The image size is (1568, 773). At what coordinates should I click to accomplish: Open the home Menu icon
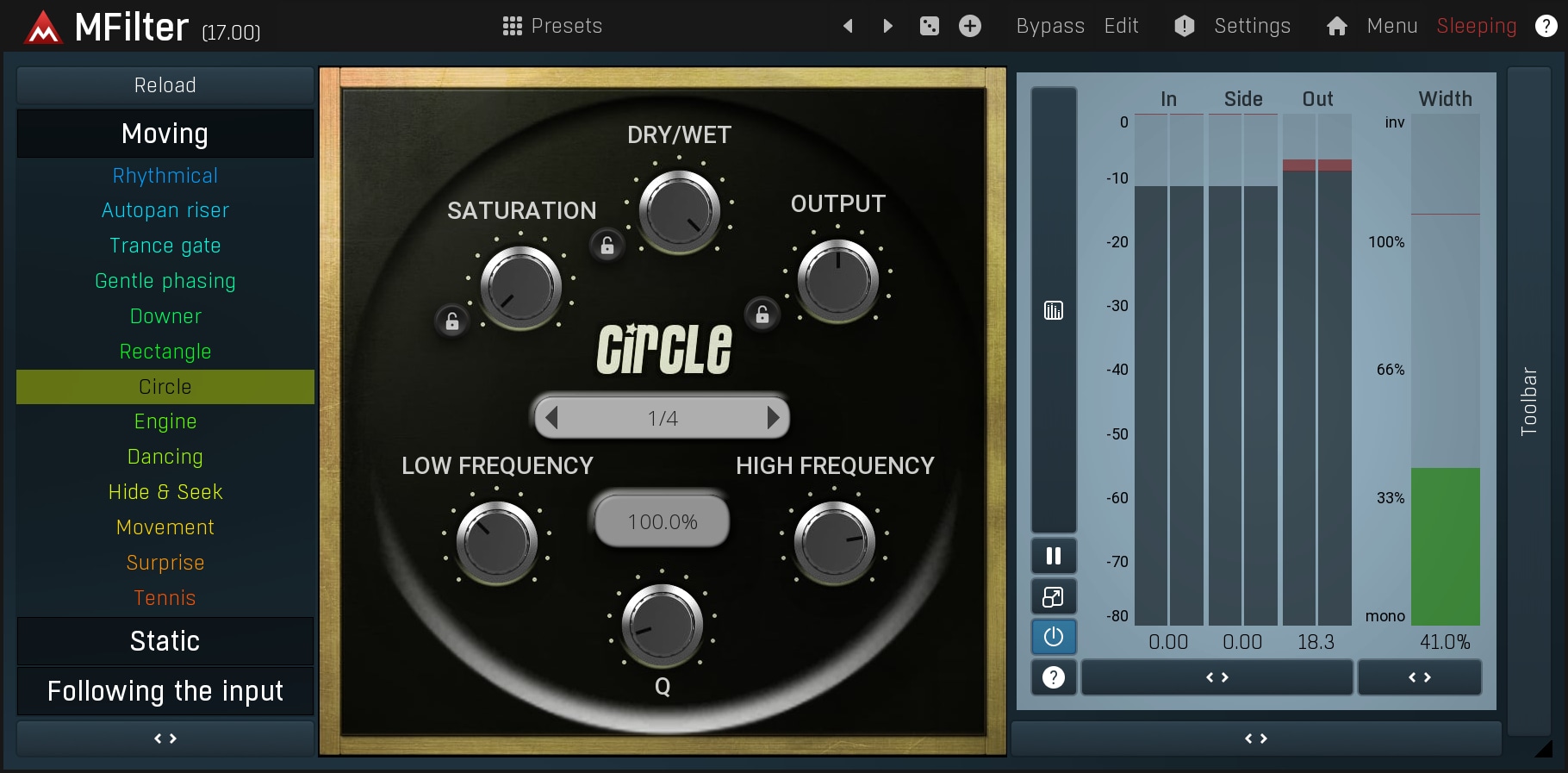[1336, 27]
